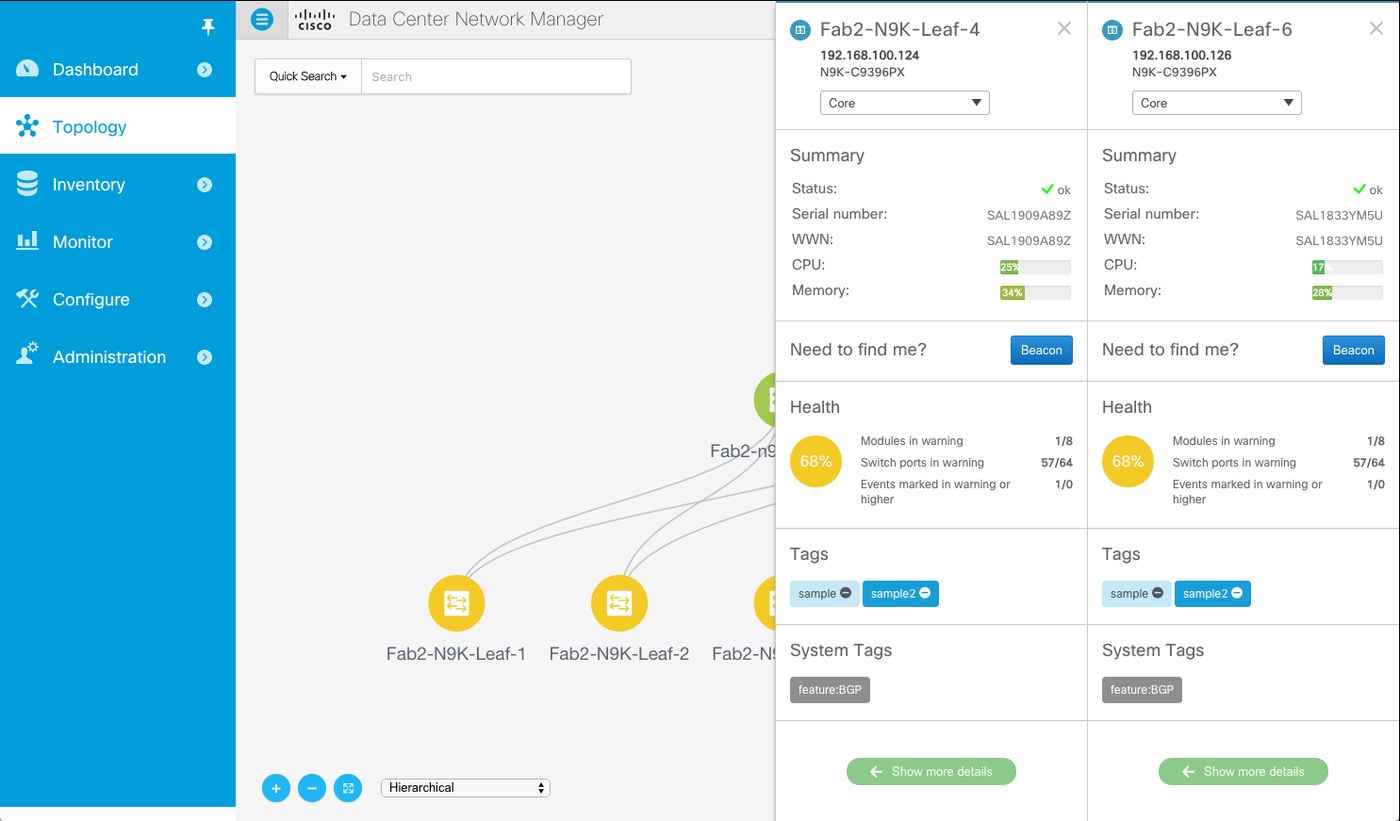
Task: Open the Core role dropdown for Leaf-4
Action: [x=905, y=103]
